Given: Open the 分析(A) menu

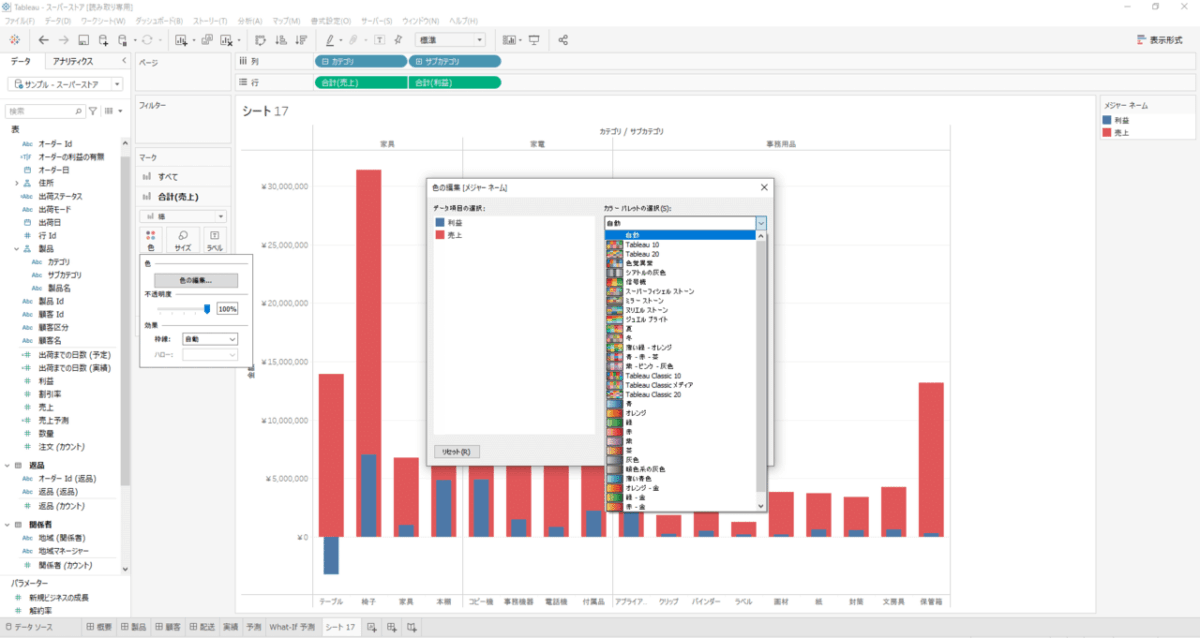Looking at the screenshot, I should coord(251,20).
